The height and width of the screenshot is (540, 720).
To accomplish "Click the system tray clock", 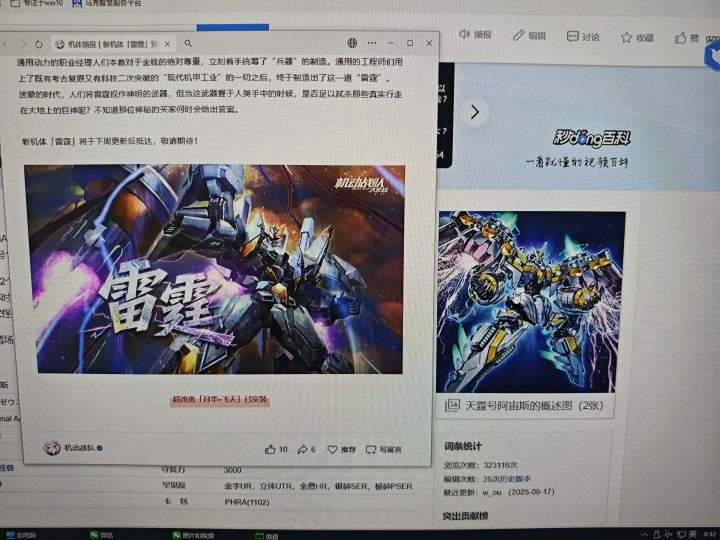I will click(709, 534).
